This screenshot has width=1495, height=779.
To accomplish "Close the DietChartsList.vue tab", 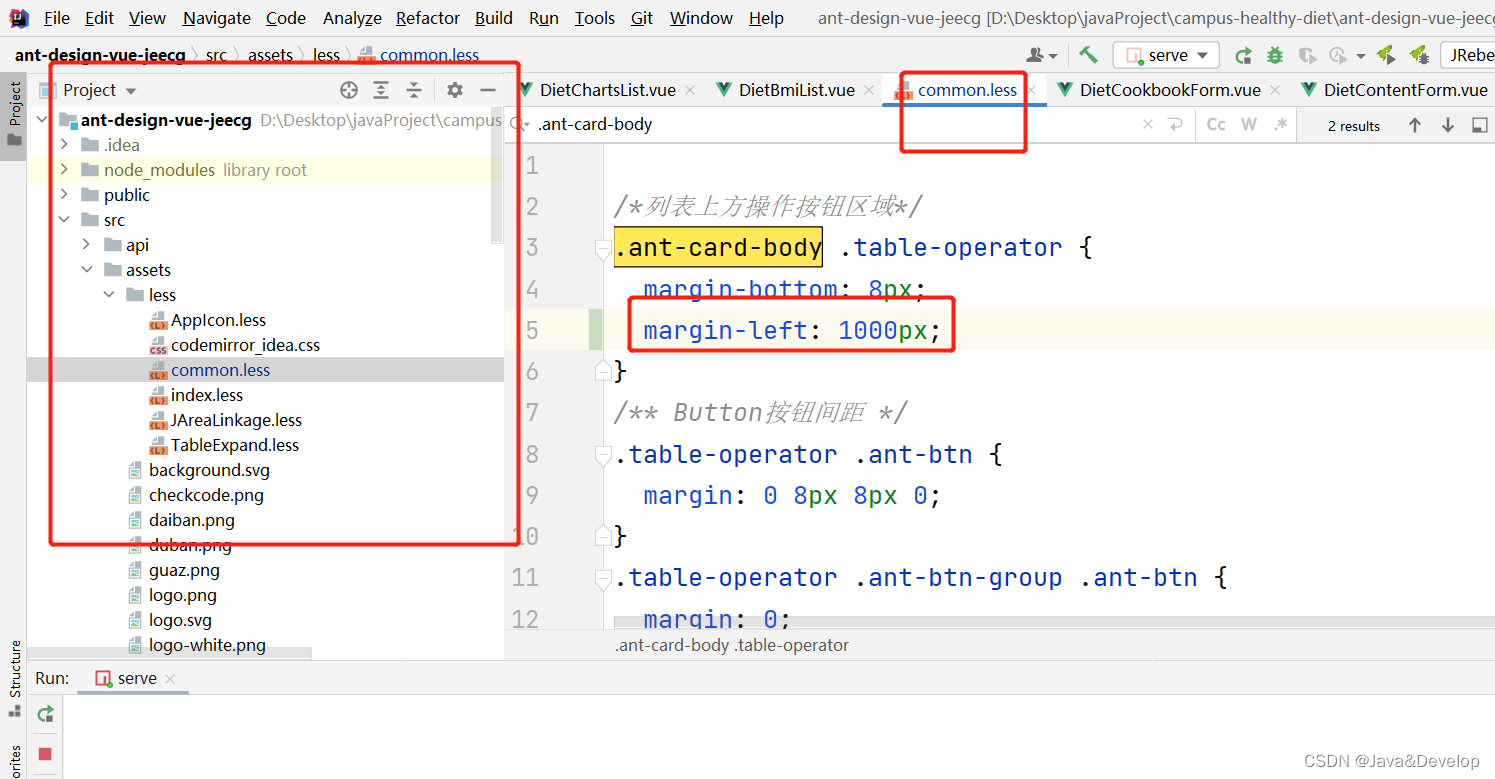I will click(689, 90).
